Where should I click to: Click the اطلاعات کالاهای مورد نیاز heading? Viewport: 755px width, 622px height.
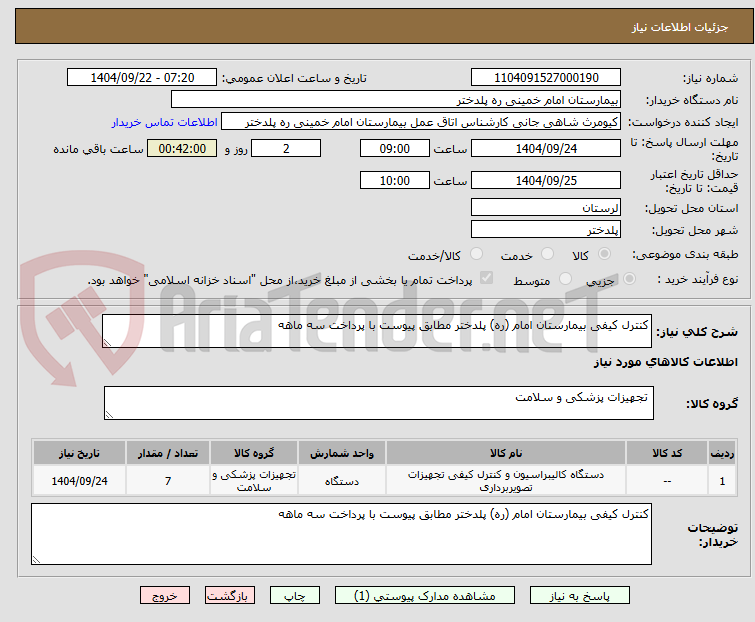point(665,362)
